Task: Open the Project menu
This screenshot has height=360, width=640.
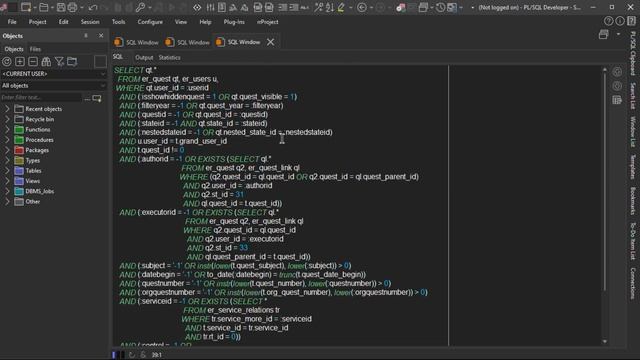Action: 38,22
